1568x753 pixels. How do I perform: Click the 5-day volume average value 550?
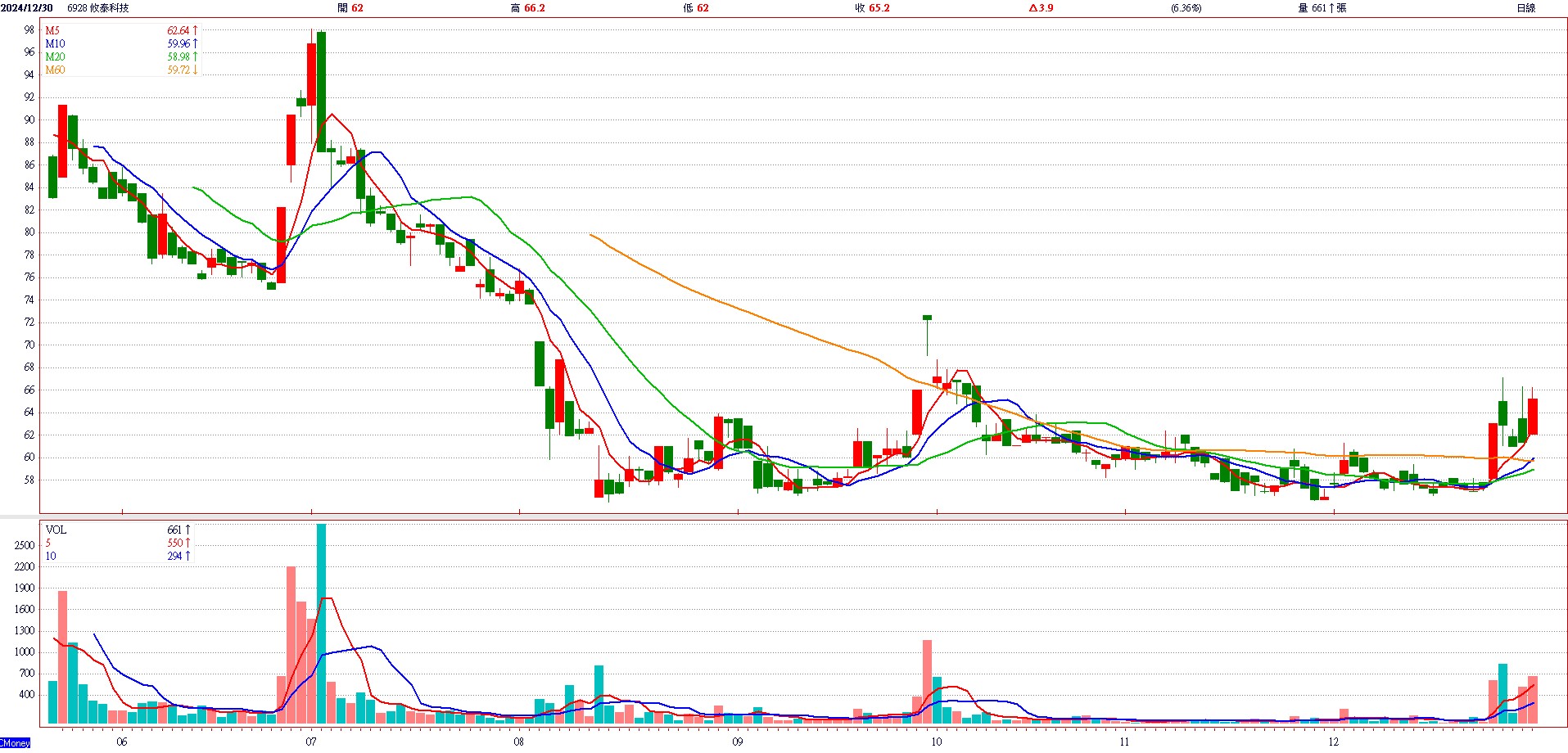coord(175,543)
